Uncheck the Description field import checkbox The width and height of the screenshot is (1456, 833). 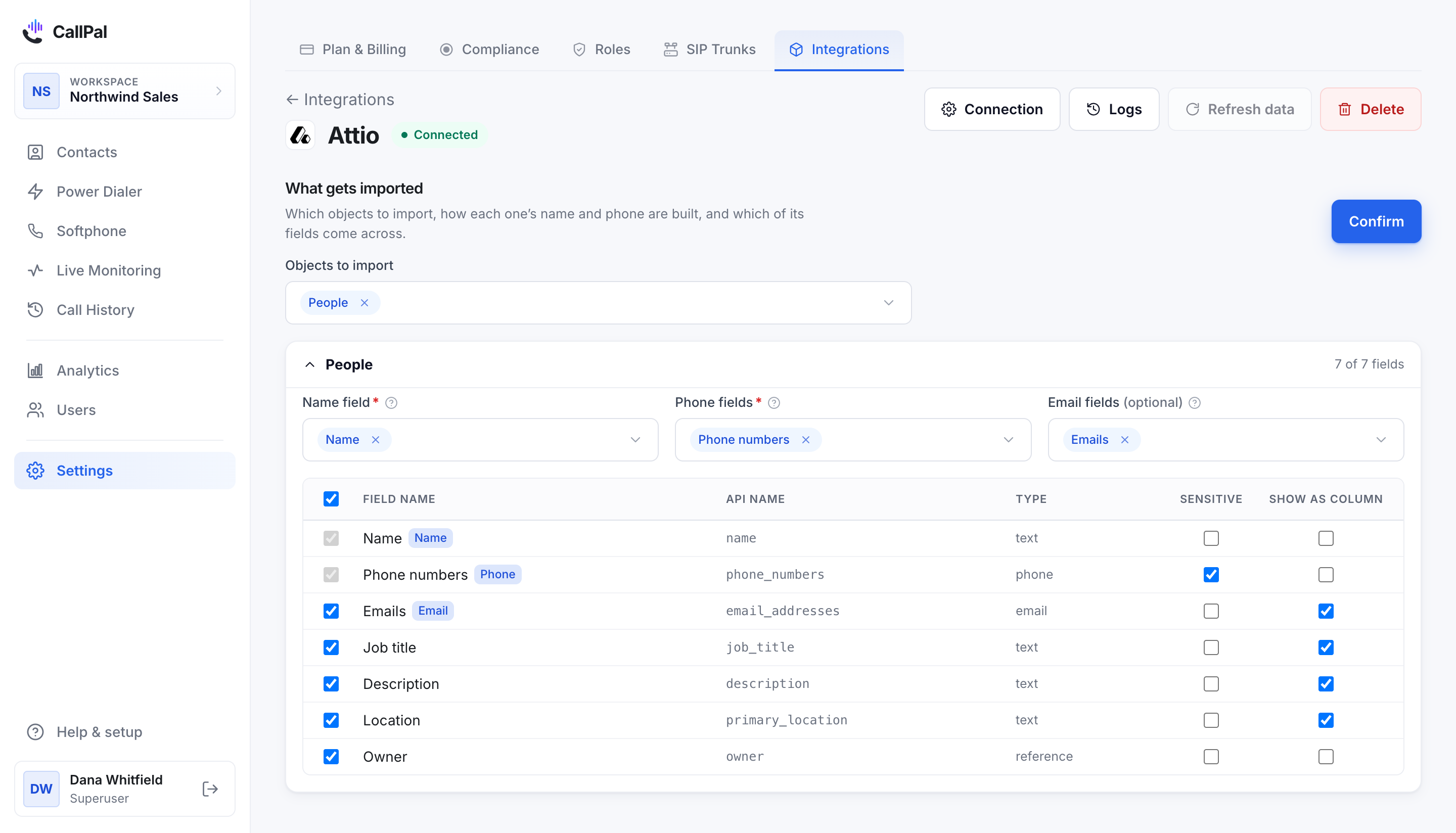click(x=331, y=684)
